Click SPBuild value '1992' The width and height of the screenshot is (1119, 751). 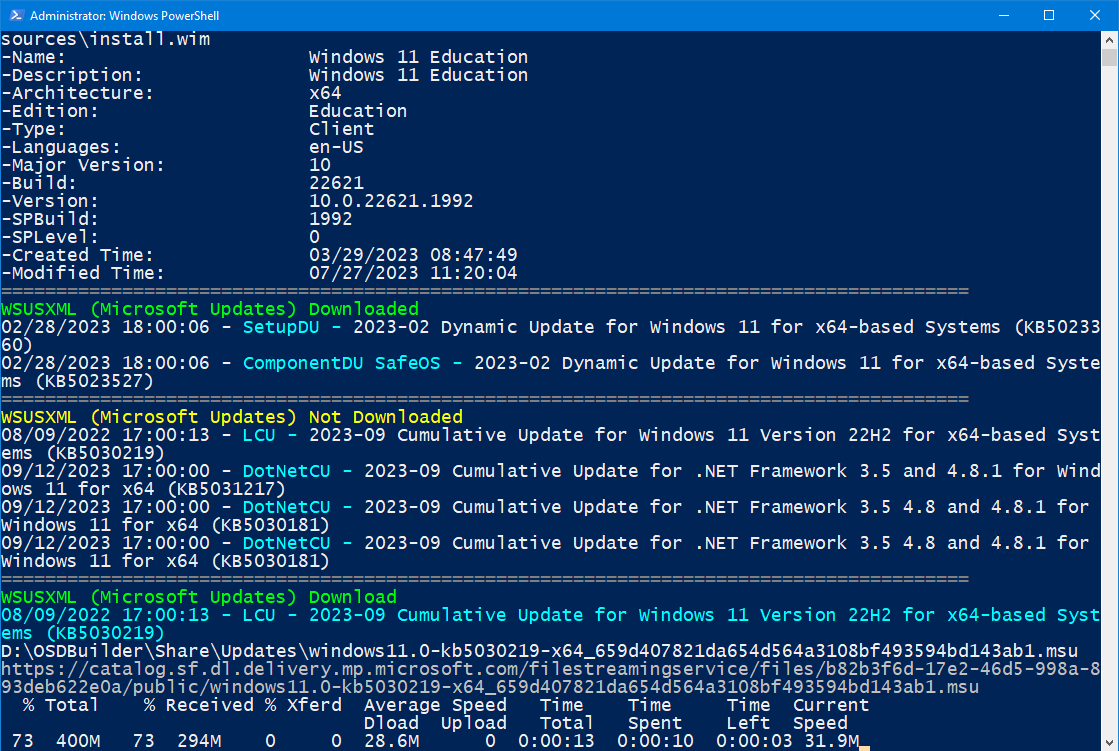coord(330,218)
